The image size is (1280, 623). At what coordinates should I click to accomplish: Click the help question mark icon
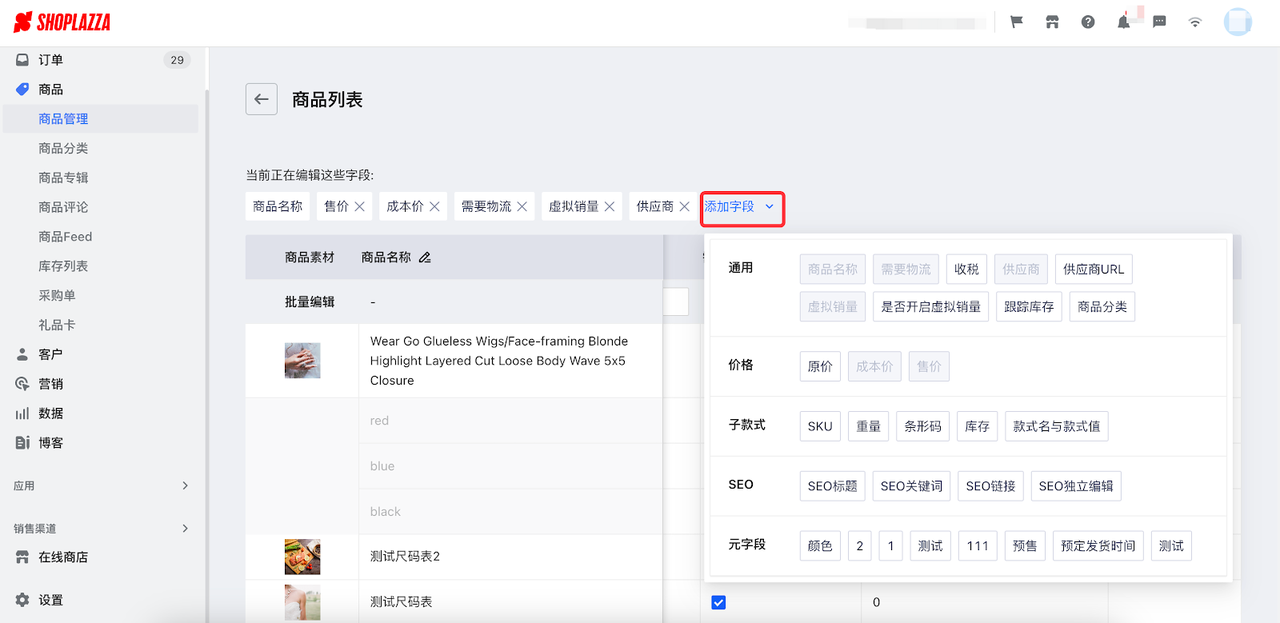click(x=1087, y=21)
